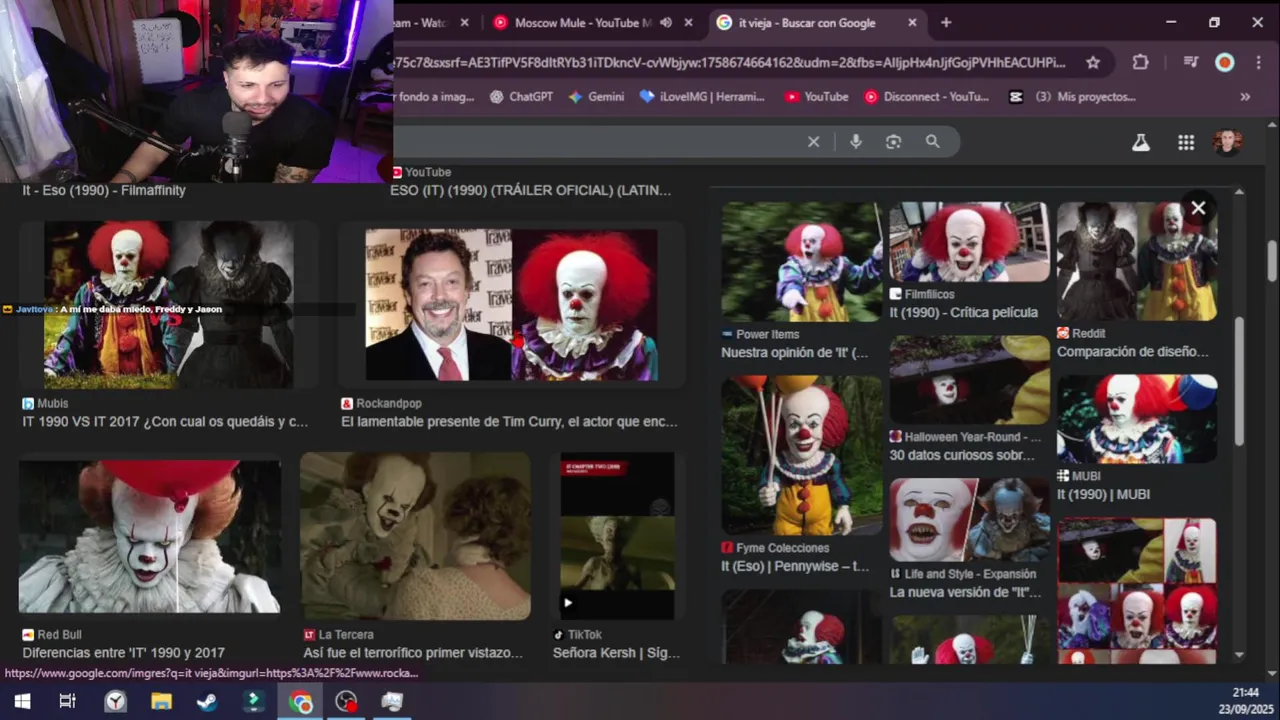Image resolution: width=1280 pixels, height=720 pixels.
Task: Open the Power Items related image
Action: tap(802, 262)
